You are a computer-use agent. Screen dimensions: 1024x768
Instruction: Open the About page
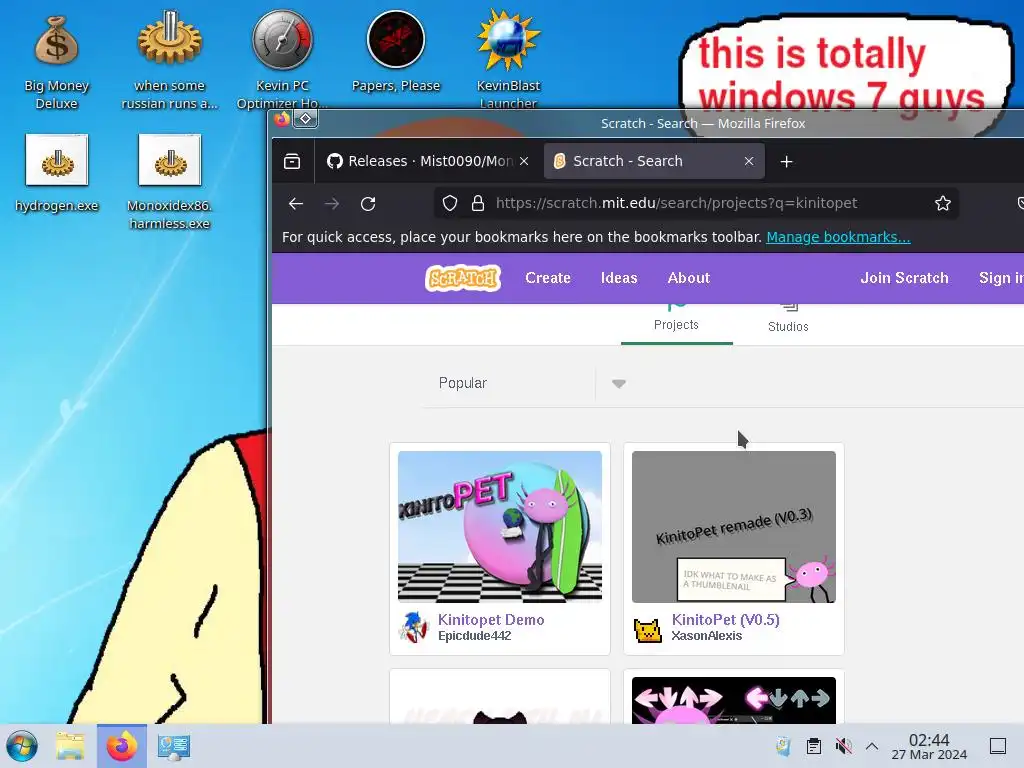pyautogui.click(x=688, y=278)
